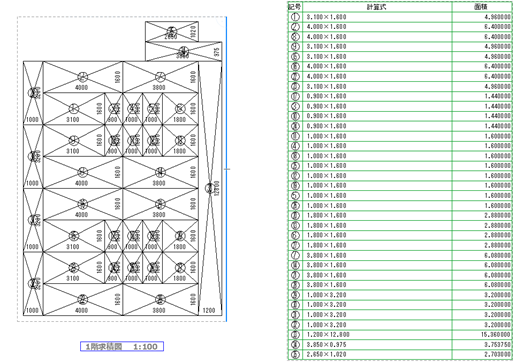Click the 記号 column header
The width and height of the screenshot is (516, 364).
295,7
